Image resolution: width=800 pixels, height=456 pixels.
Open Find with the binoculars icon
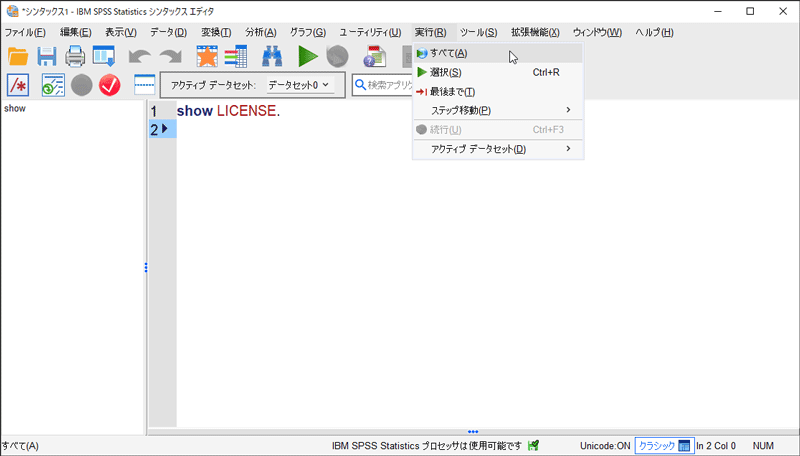272,57
